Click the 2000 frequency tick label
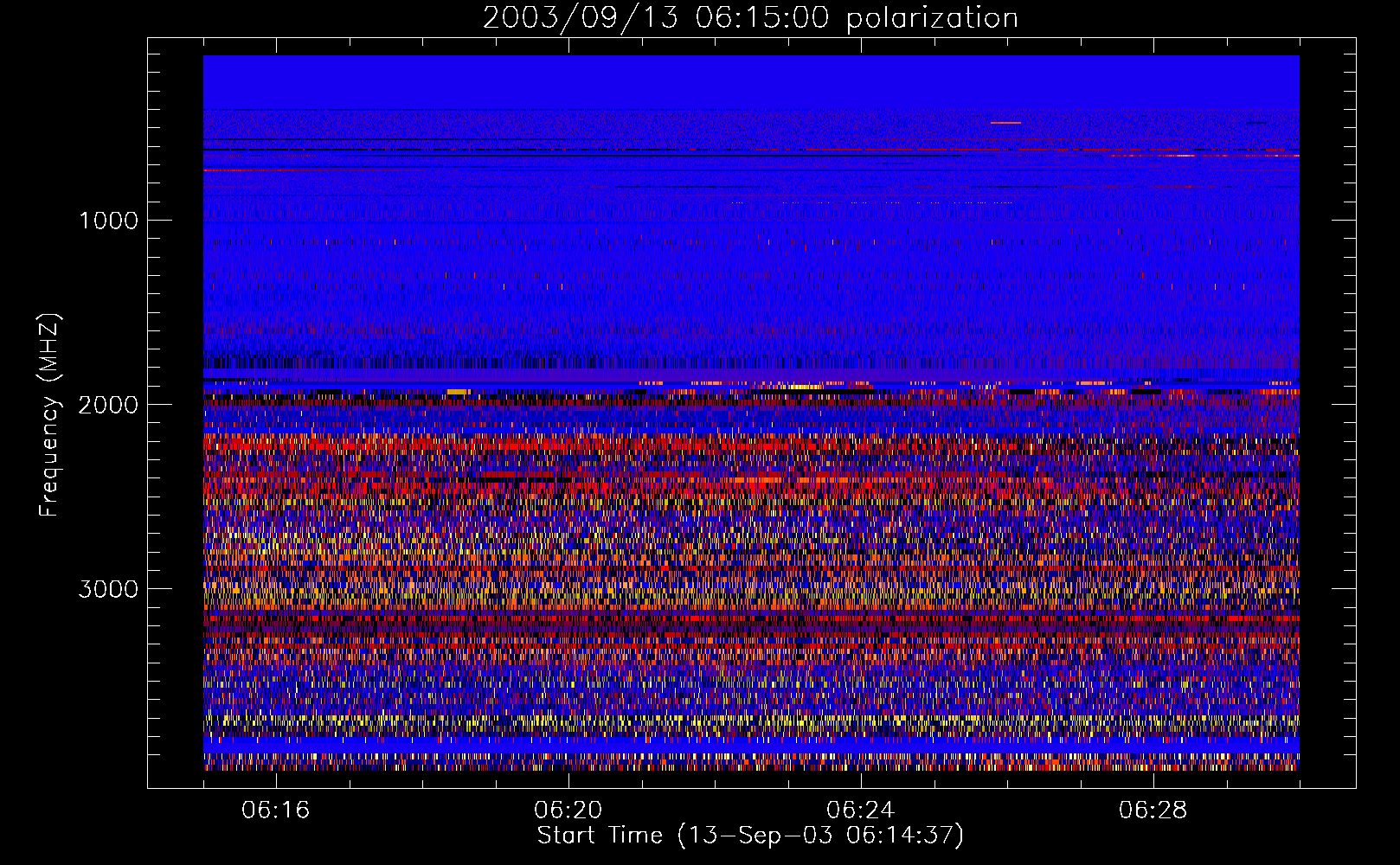This screenshot has height=865, width=1400. point(108,405)
